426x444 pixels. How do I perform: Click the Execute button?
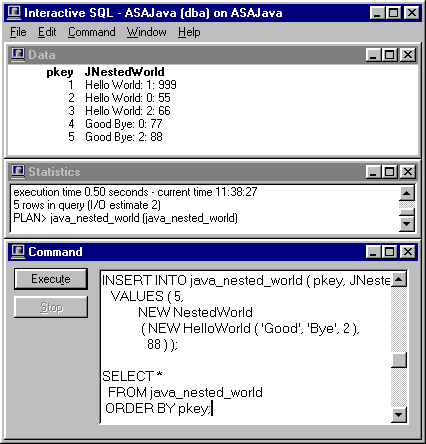[x=51, y=279]
